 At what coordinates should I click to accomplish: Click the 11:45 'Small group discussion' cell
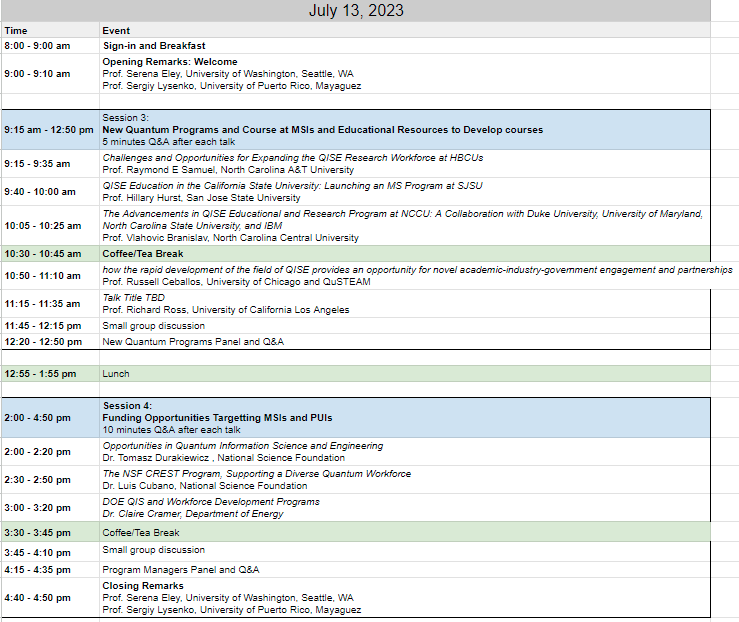[x=405, y=326]
